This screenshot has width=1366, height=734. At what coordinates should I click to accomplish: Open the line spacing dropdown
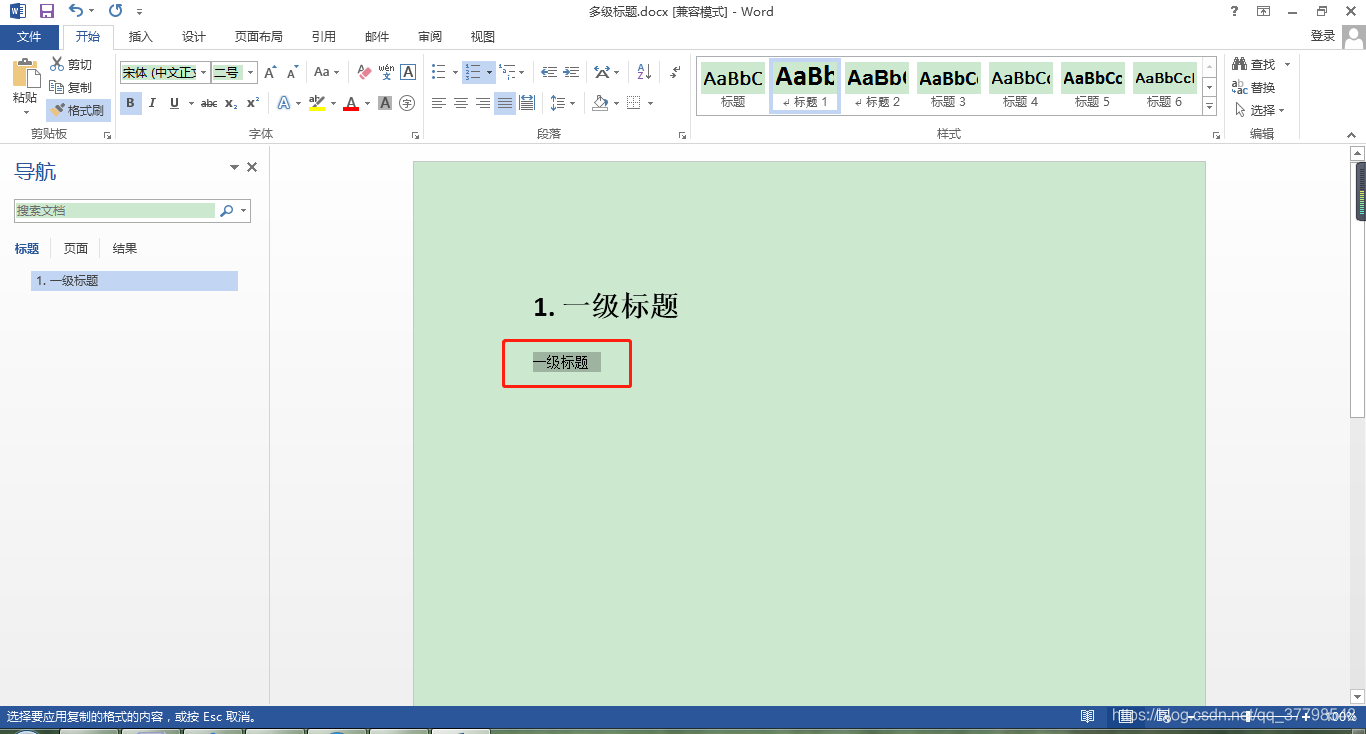click(x=570, y=103)
